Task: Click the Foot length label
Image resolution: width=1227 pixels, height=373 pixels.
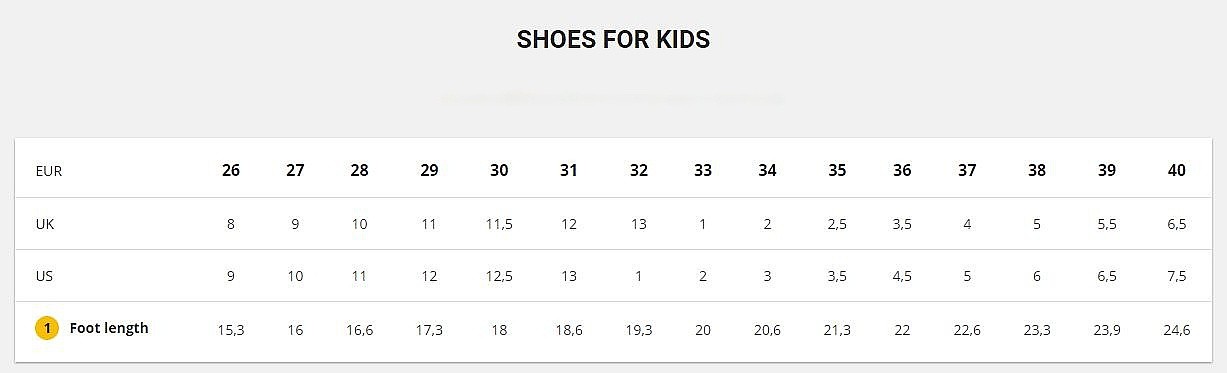Action: tap(109, 328)
